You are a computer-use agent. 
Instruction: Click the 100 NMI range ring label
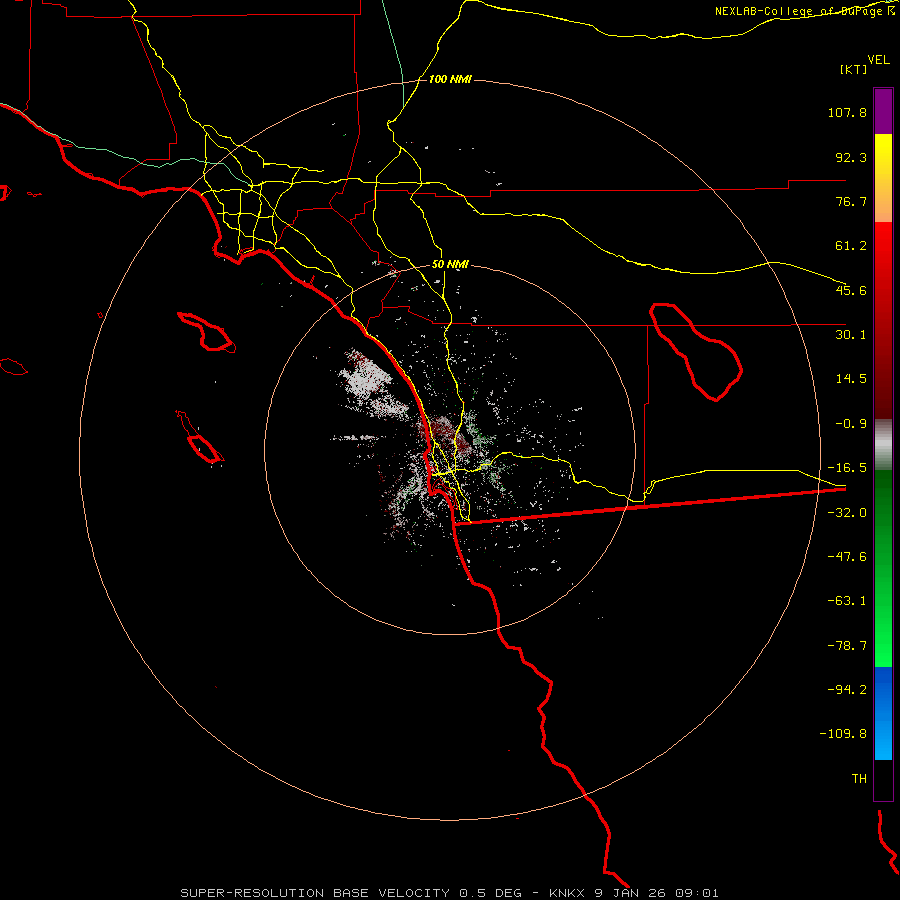click(450, 79)
